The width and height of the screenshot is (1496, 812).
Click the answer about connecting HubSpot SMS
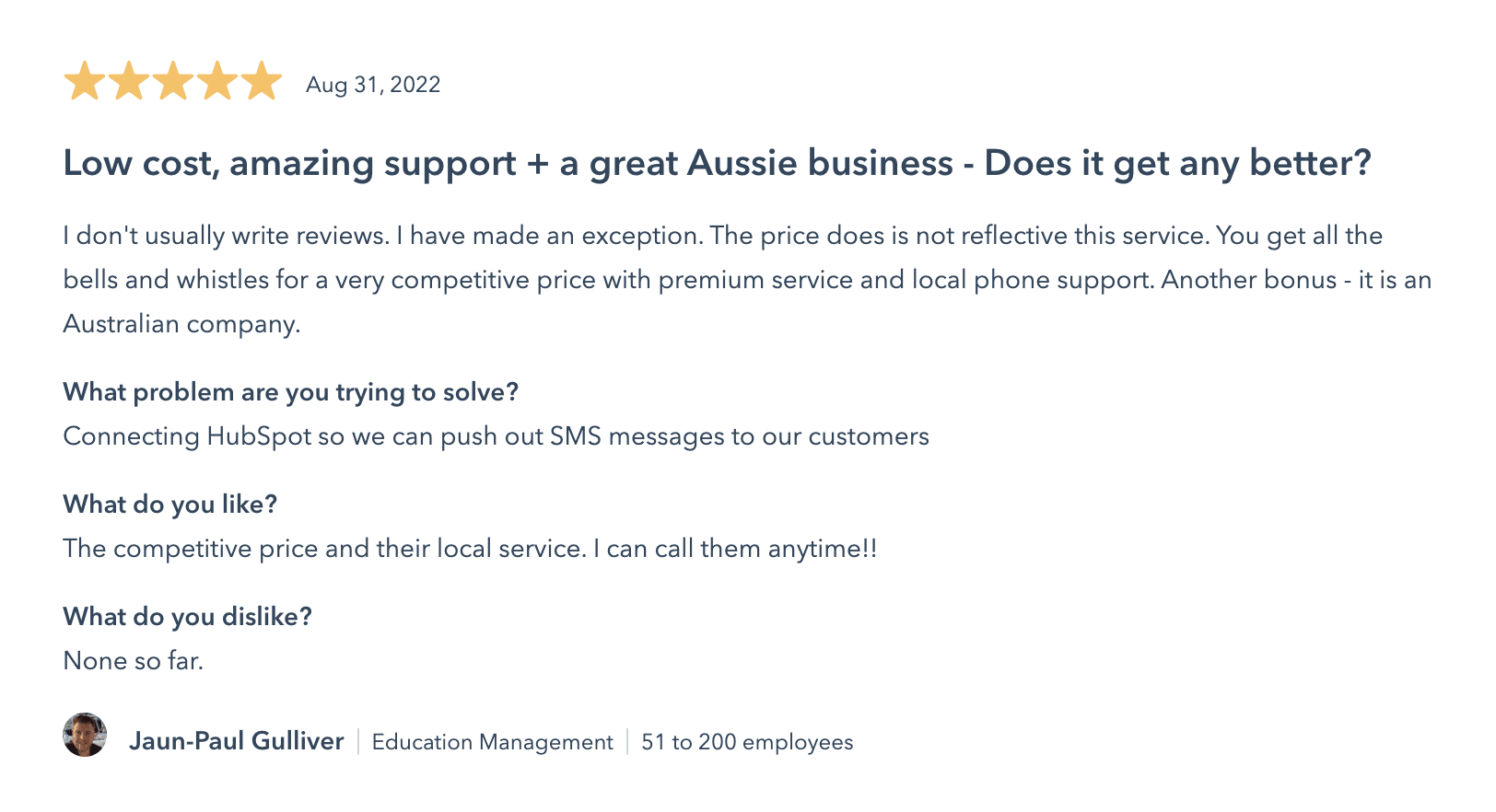coord(496,436)
